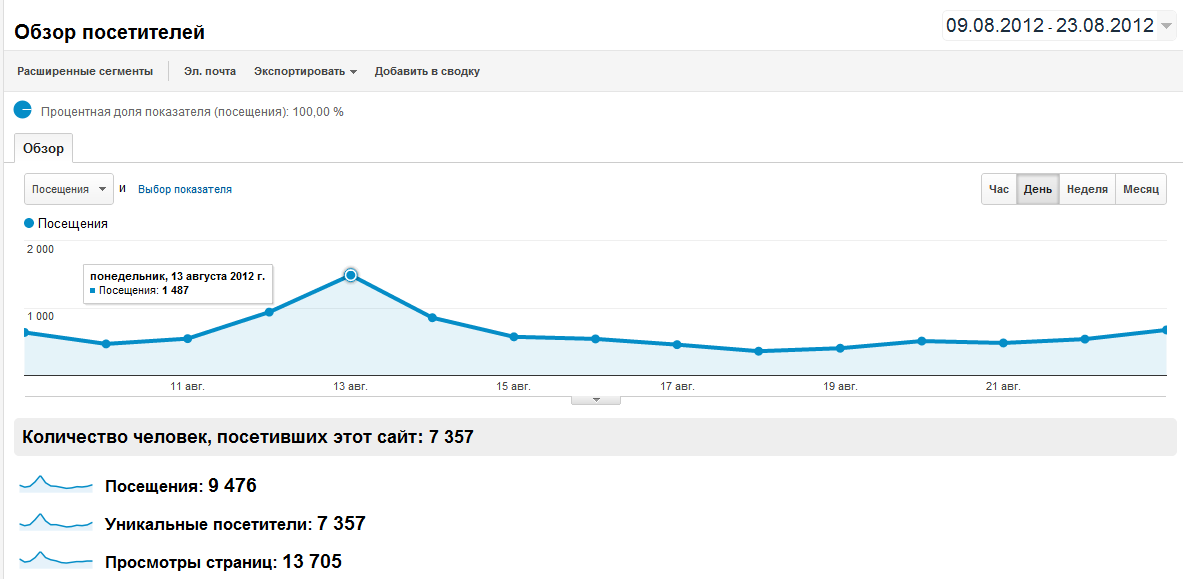The width and height of the screenshot is (1183, 579).
Task: Expand the Экспортировать menu
Action: [305, 71]
